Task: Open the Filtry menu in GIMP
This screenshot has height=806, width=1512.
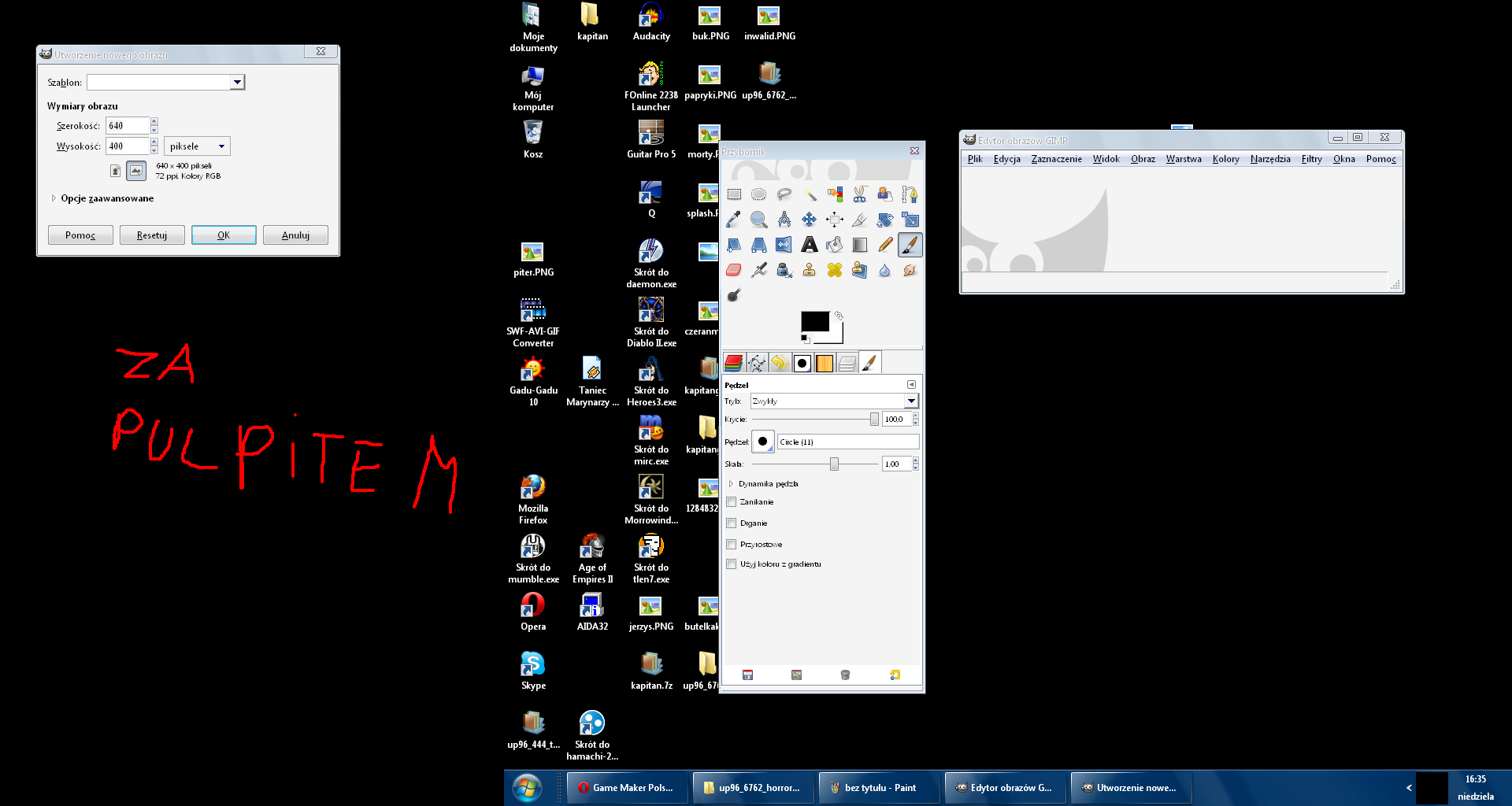Action: pyautogui.click(x=1311, y=159)
